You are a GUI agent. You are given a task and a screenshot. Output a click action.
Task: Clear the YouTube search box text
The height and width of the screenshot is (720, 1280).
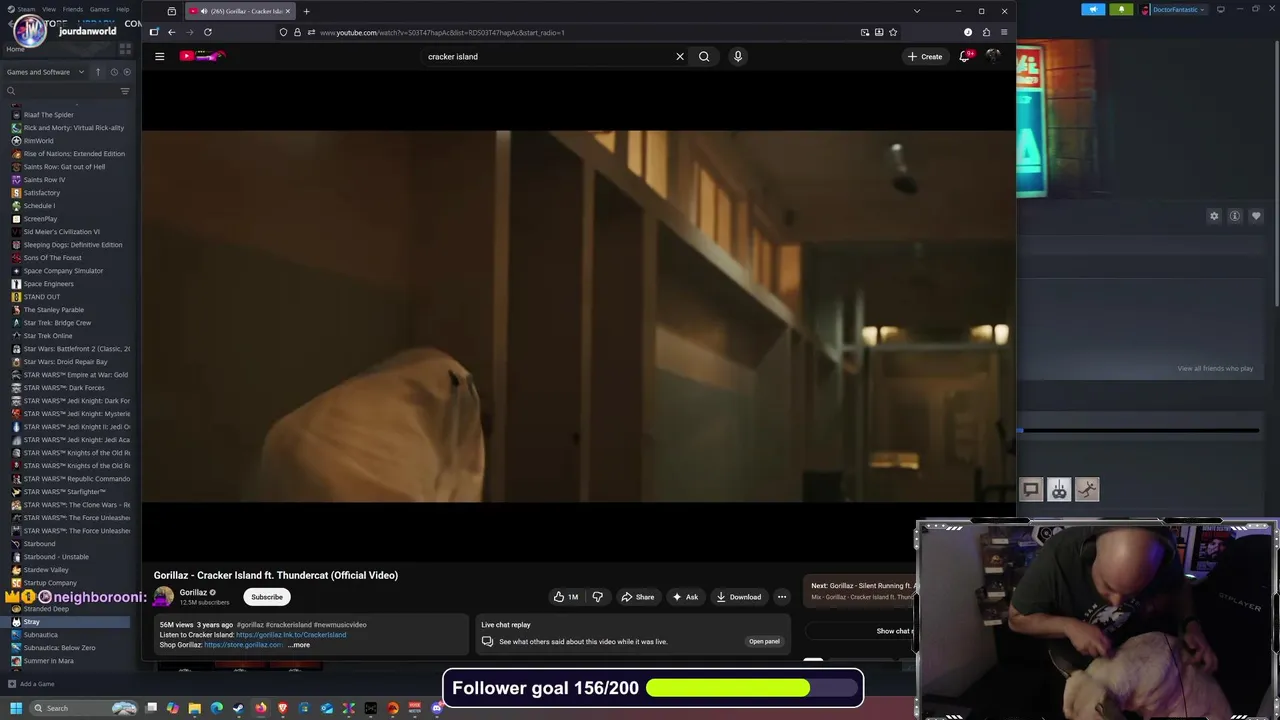click(680, 56)
